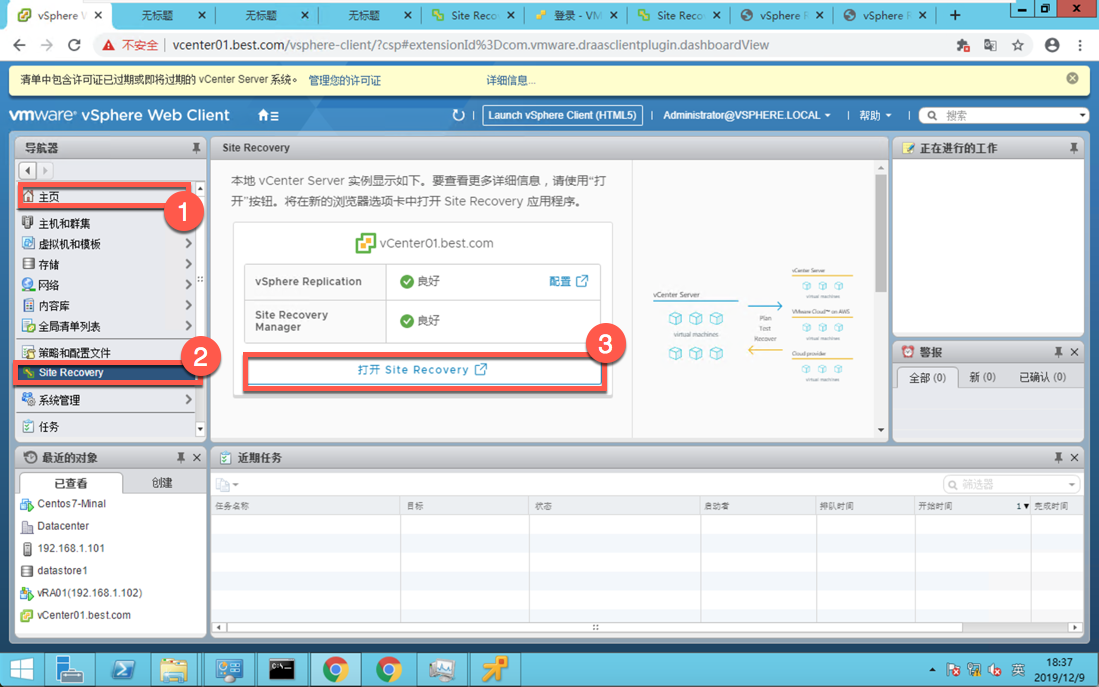Close the Recent Objects panel

(x=197, y=457)
